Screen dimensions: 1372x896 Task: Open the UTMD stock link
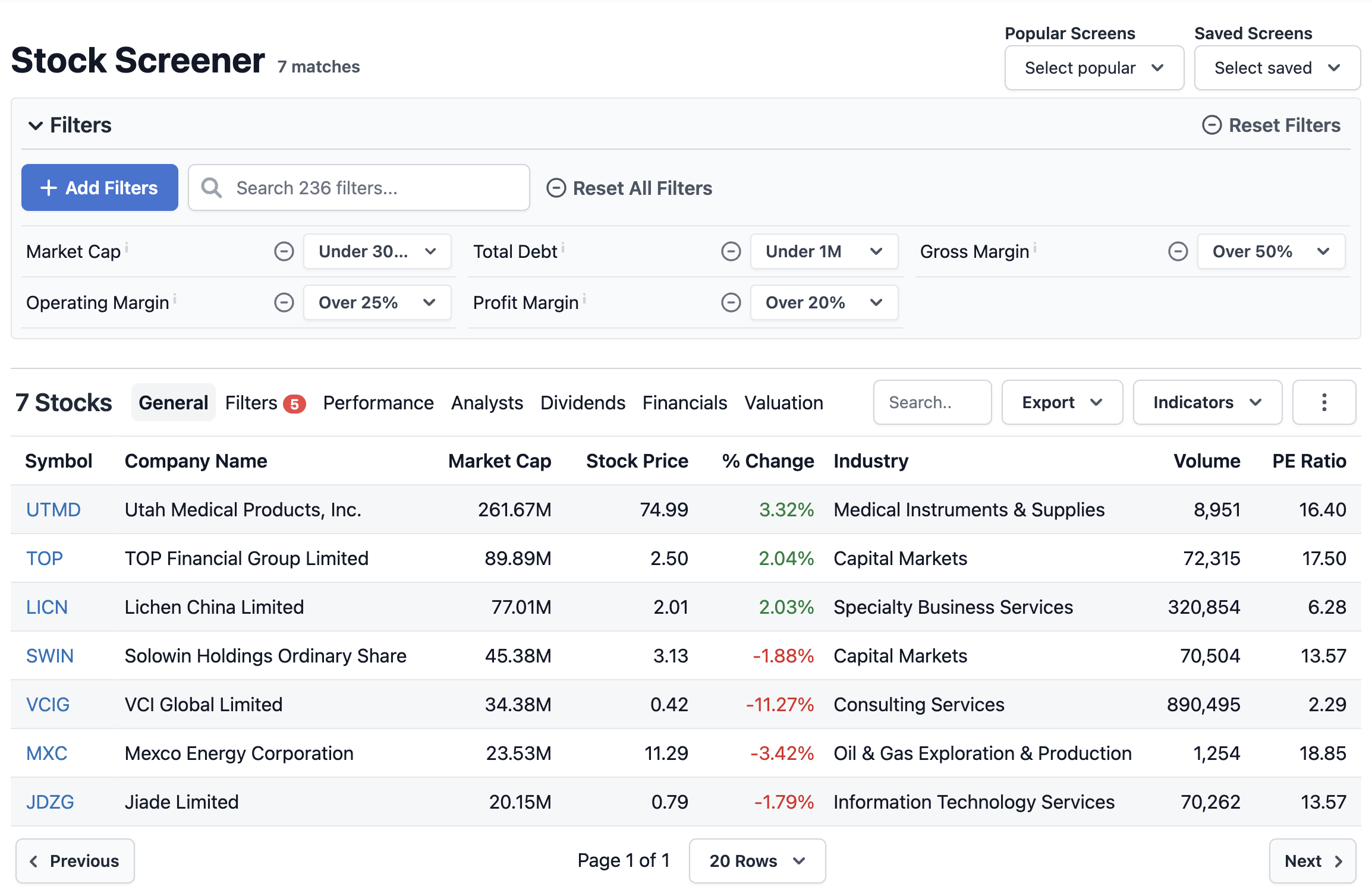(53, 510)
